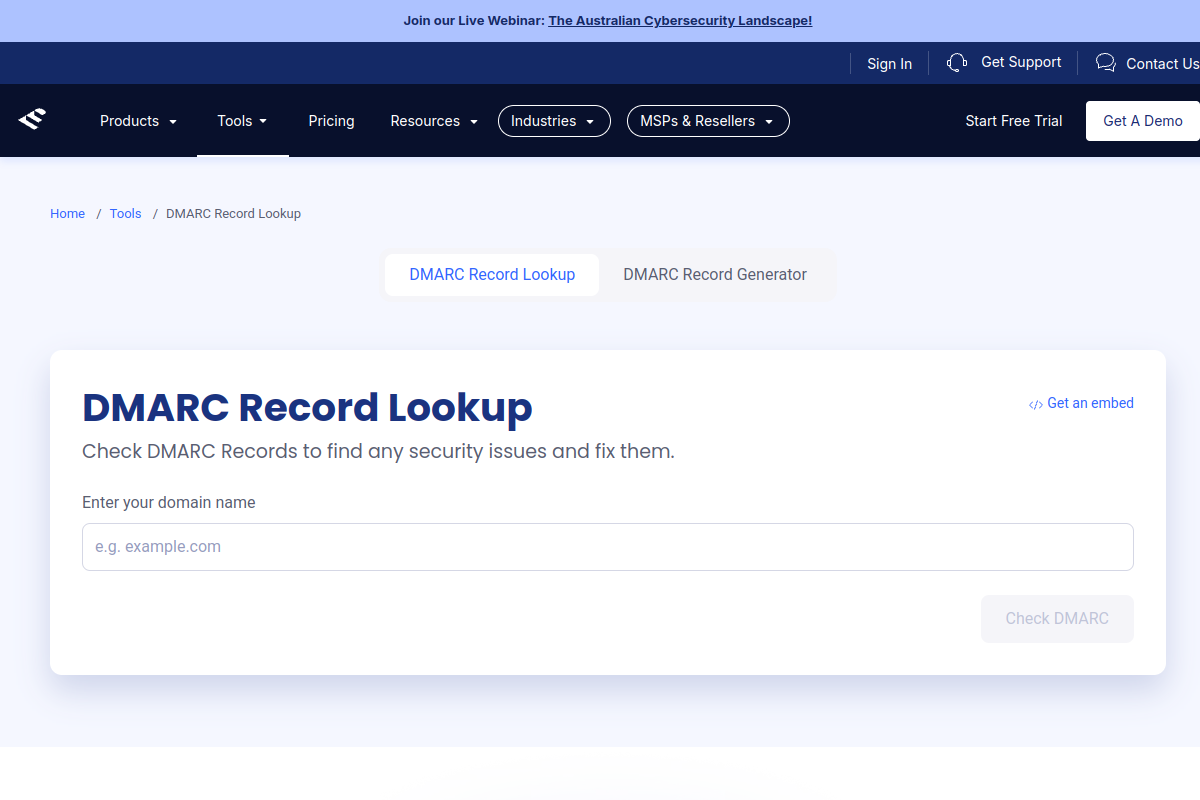Viewport: 1200px width, 800px height.
Task: Click the Get A Demo button
Action: pyautogui.click(x=1143, y=120)
